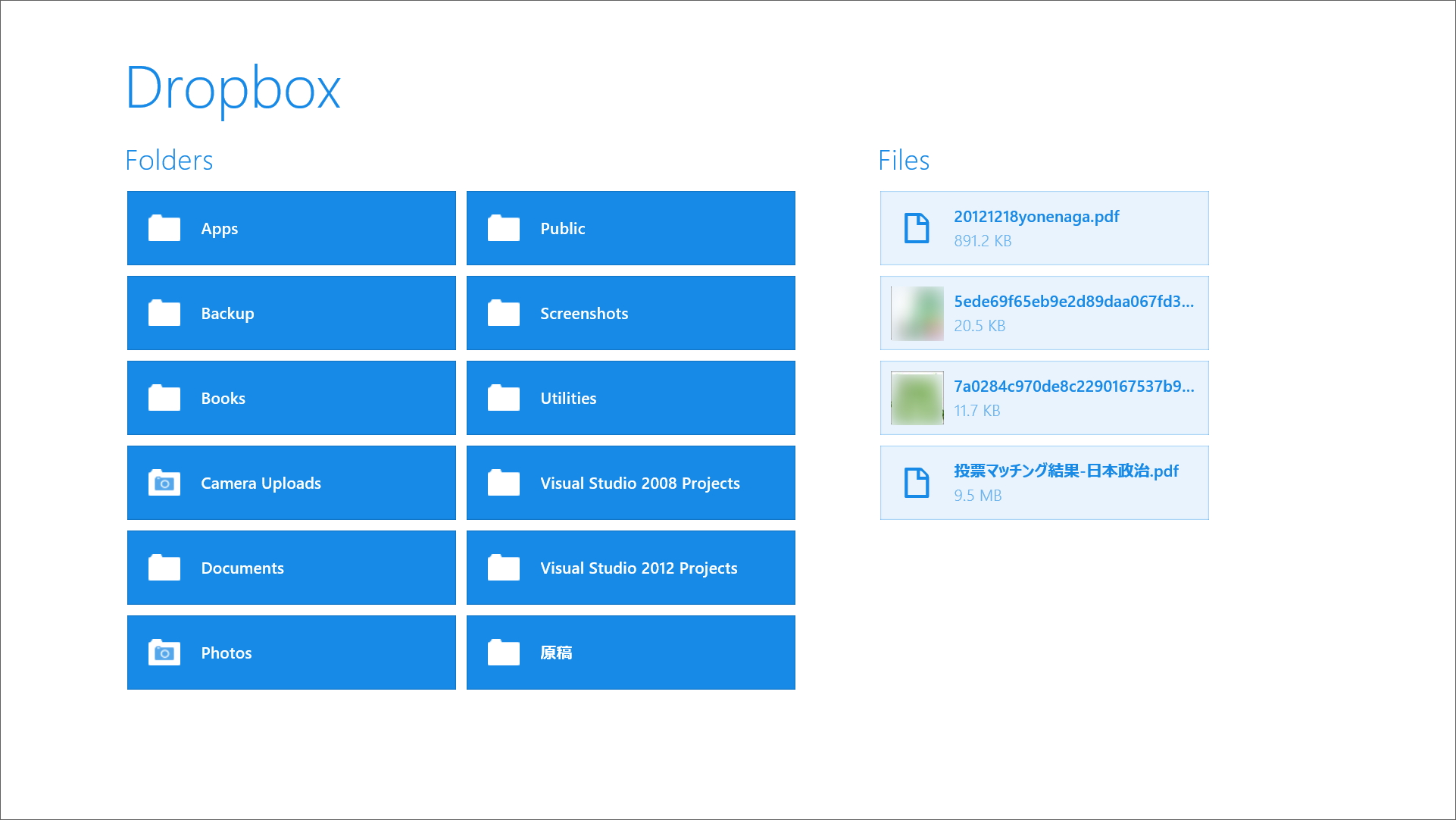
Task: Click the green thumbnail of the 7a0284c970de image
Action: pos(916,397)
